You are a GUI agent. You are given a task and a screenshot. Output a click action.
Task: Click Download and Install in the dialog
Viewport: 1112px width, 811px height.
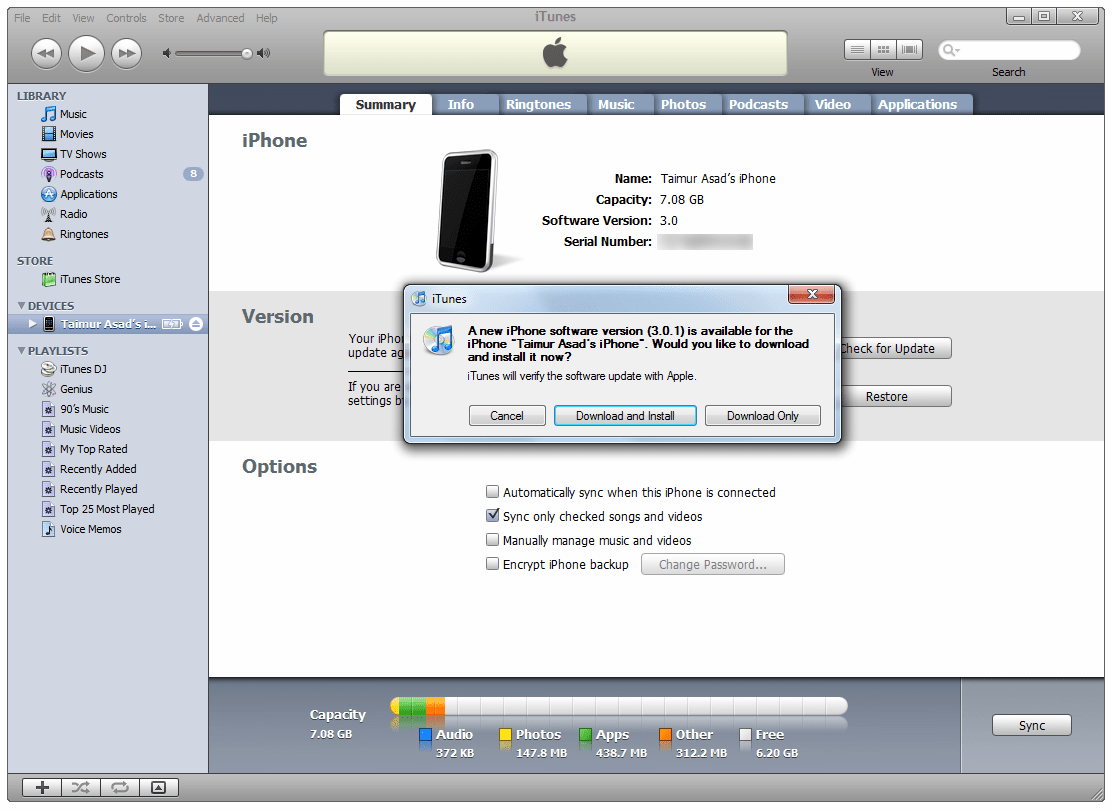click(625, 415)
